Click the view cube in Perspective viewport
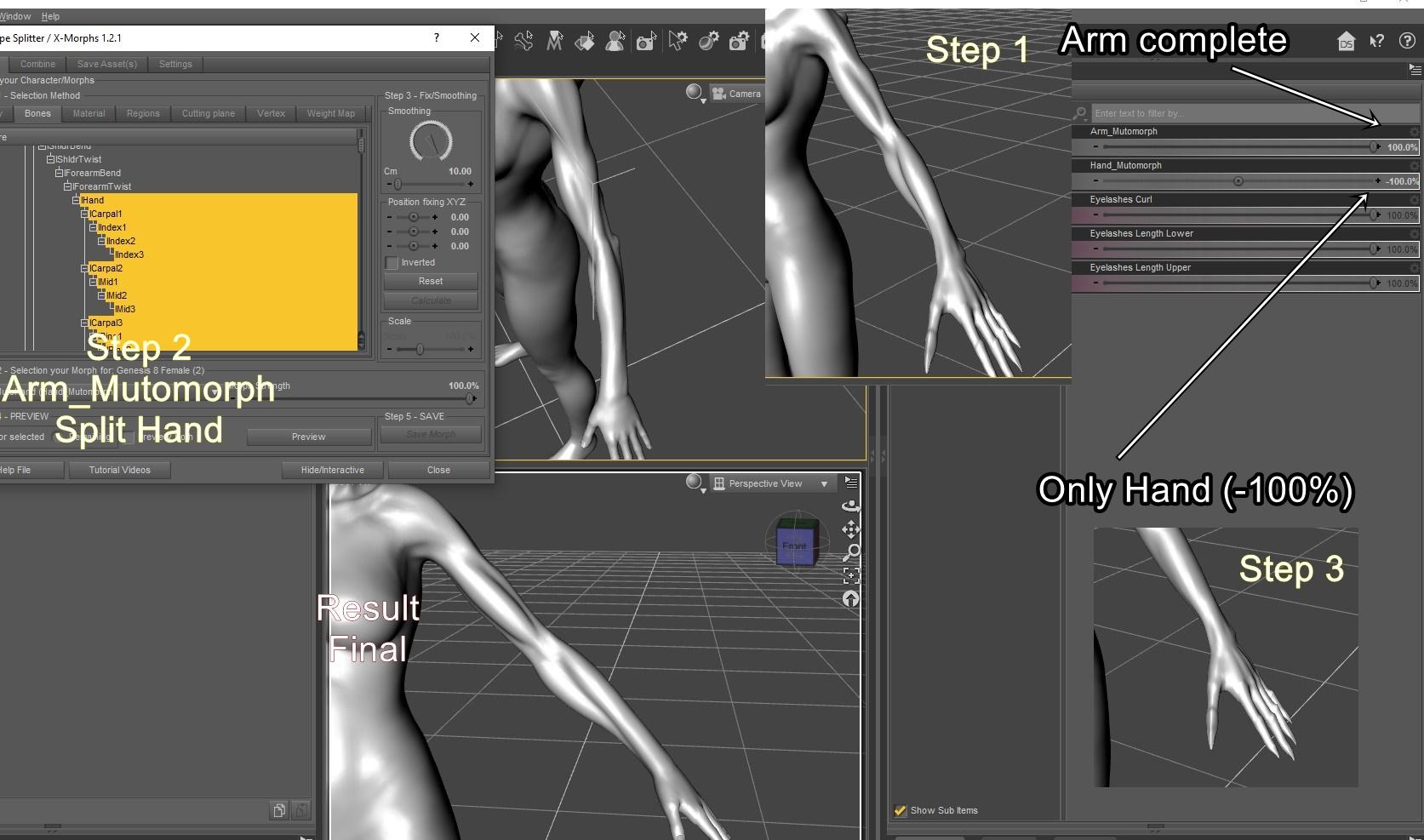1424x840 pixels. pos(797,541)
